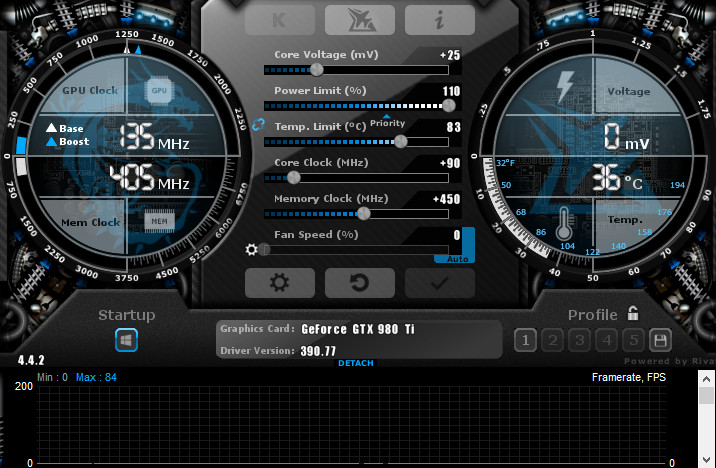
Task: Click the Temp. Limit 83 value field
Action: pyautogui.click(x=453, y=127)
